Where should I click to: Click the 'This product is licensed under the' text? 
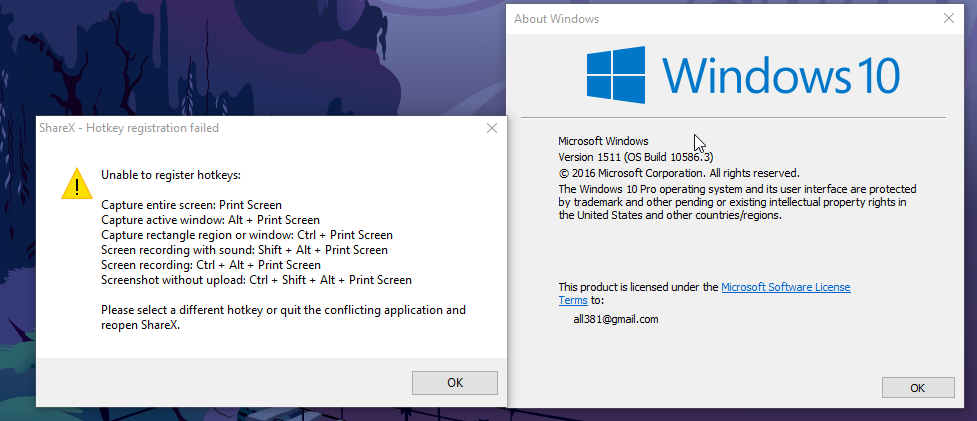[639, 287]
